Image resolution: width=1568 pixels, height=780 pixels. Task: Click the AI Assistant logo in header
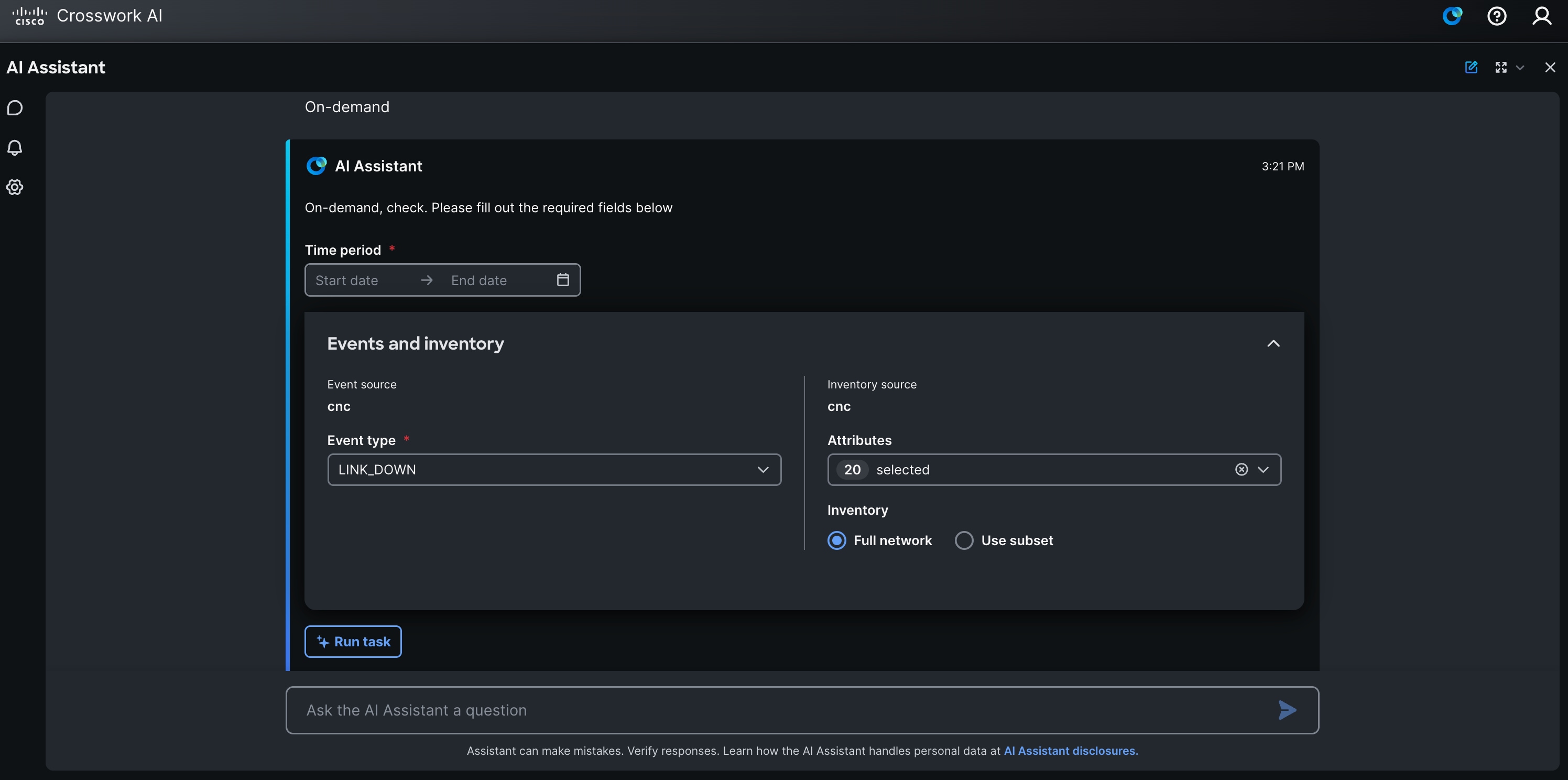1452,16
